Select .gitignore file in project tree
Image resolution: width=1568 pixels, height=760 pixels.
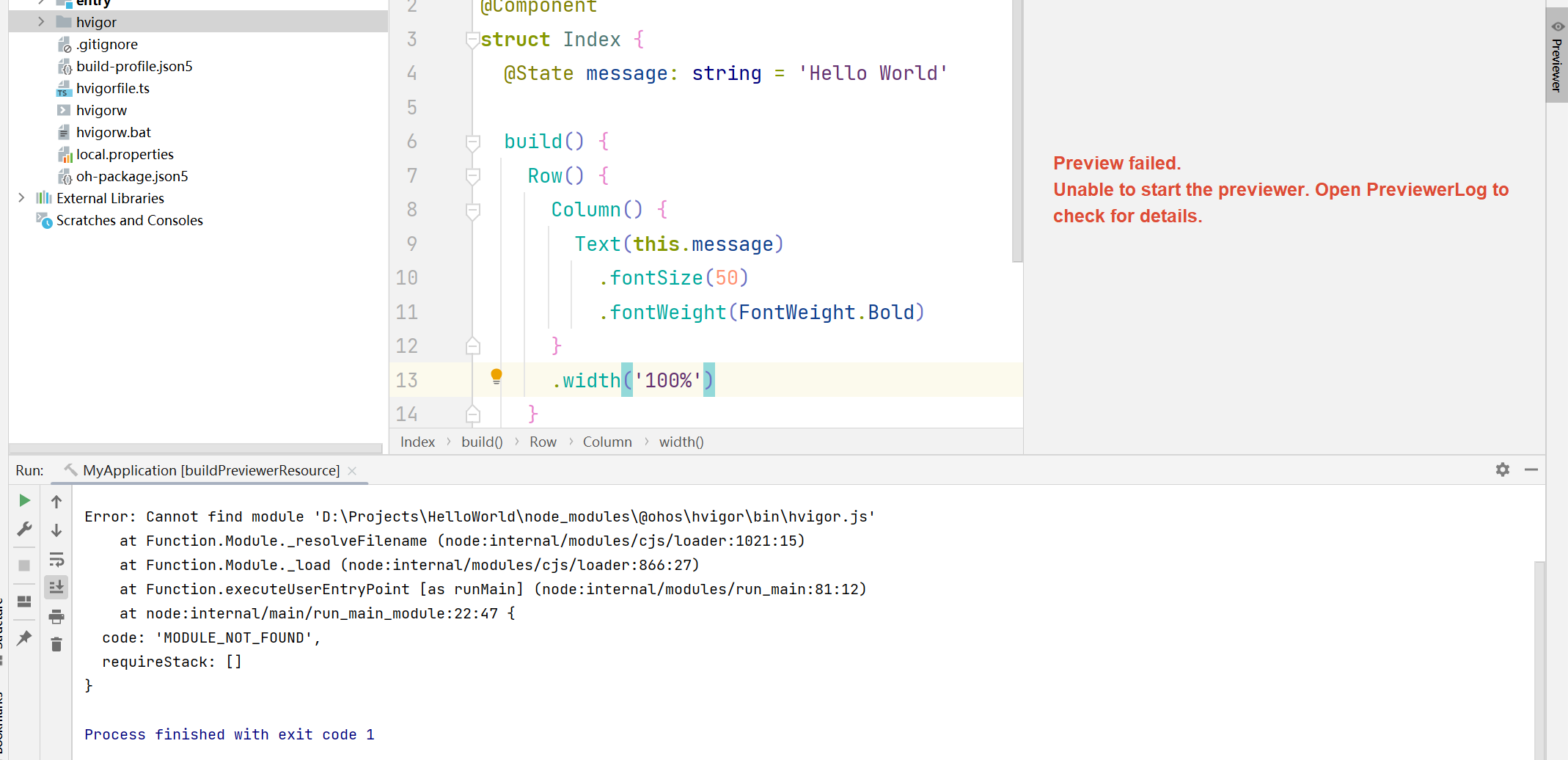click(x=107, y=44)
